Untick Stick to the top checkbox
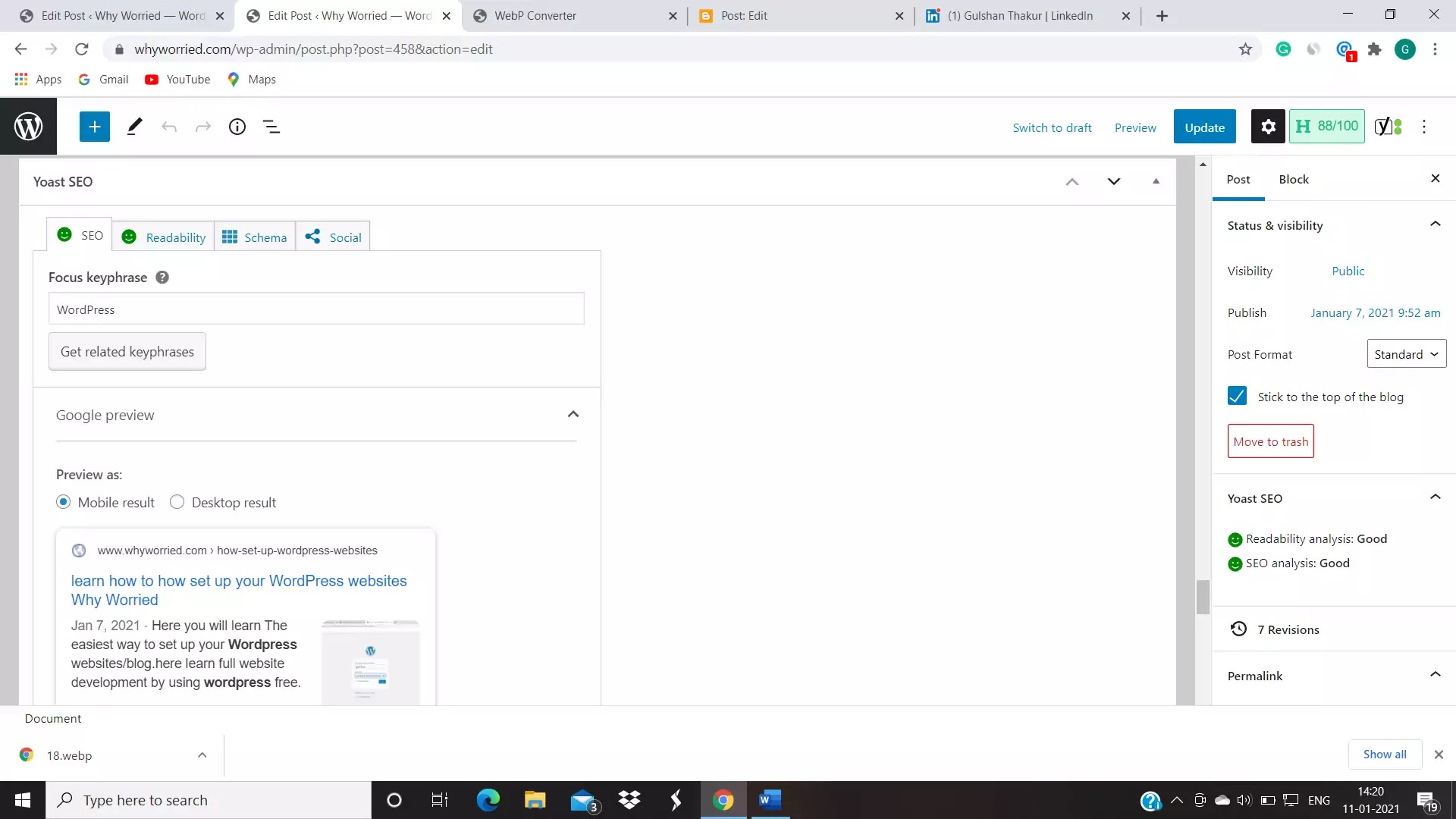This screenshot has width=1456, height=819. tap(1237, 397)
